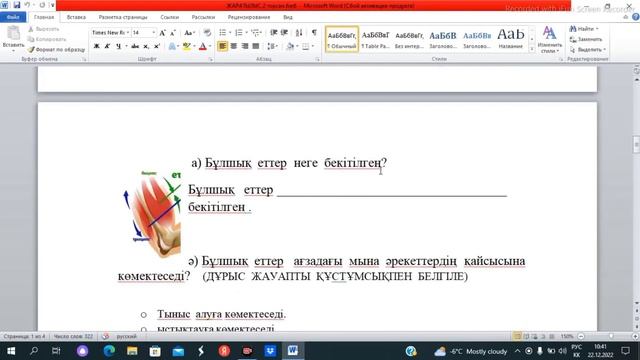Open Dropbox from the taskbar

[270, 351]
